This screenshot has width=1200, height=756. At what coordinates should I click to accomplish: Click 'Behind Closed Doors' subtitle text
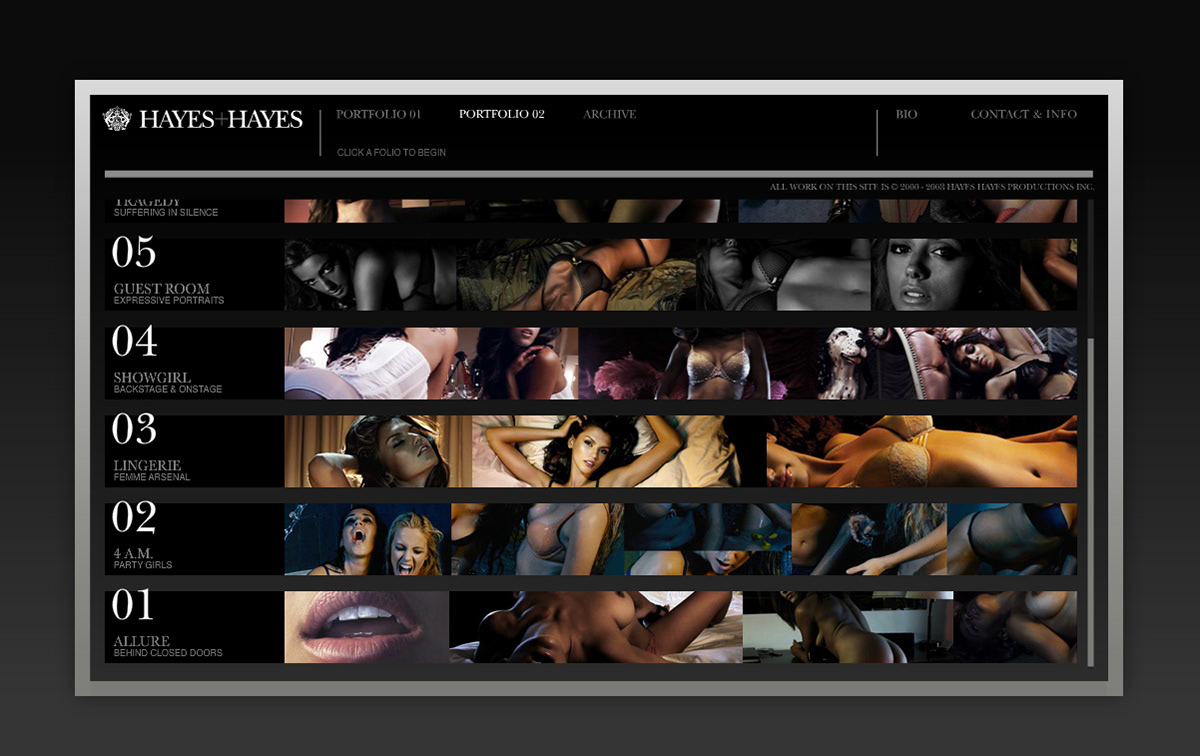point(168,653)
